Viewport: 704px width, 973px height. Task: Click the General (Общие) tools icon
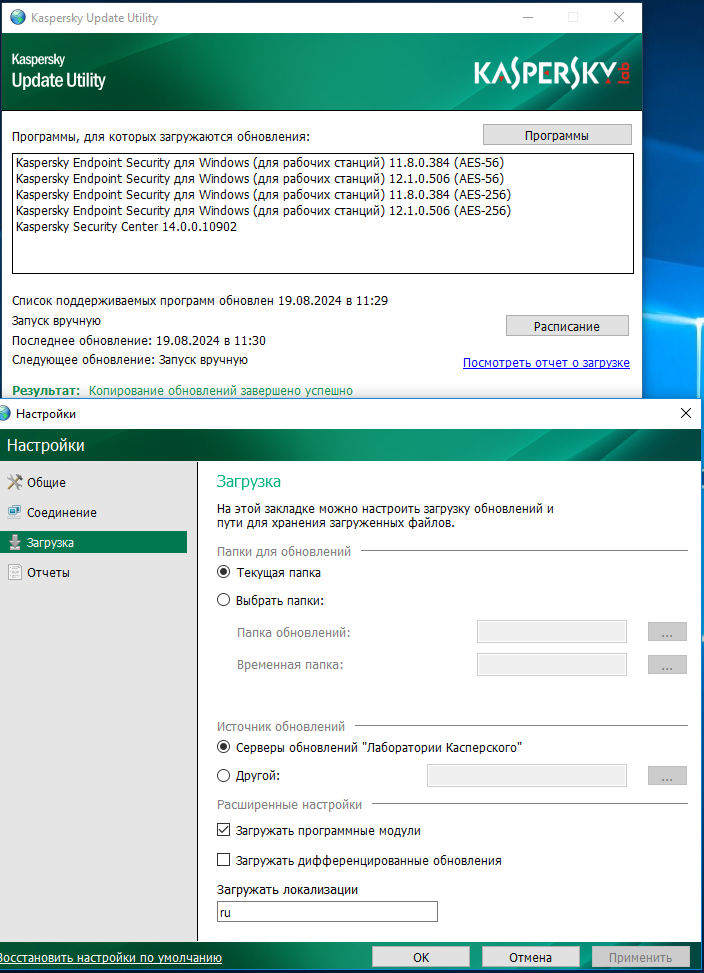click(14, 482)
